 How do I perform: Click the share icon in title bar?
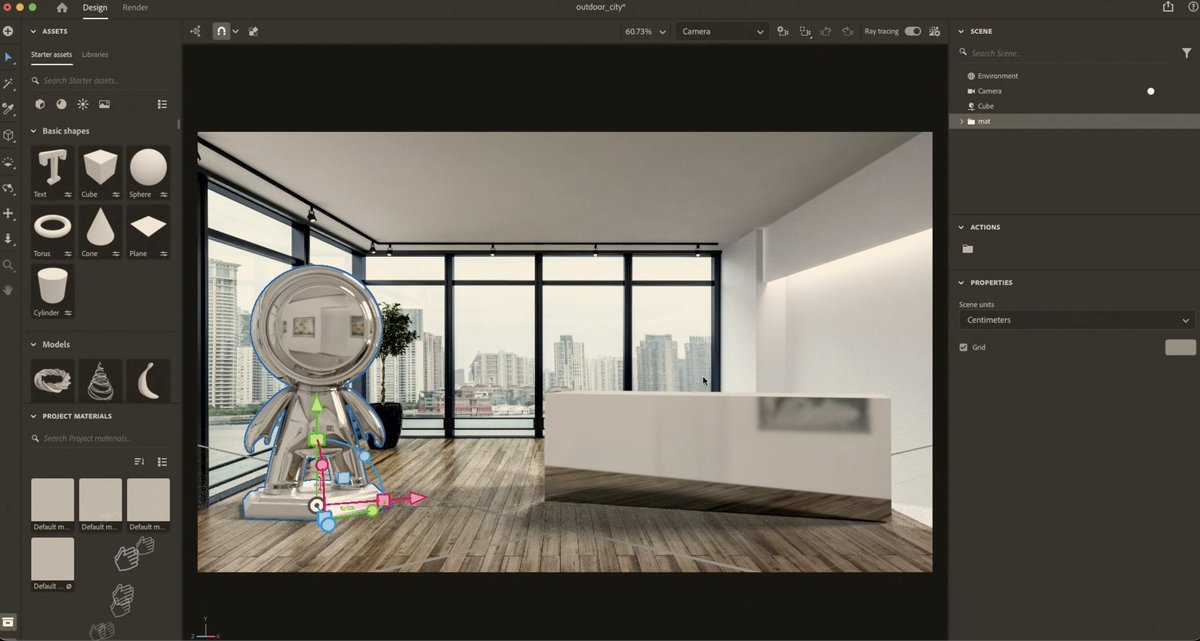[1168, 7]
